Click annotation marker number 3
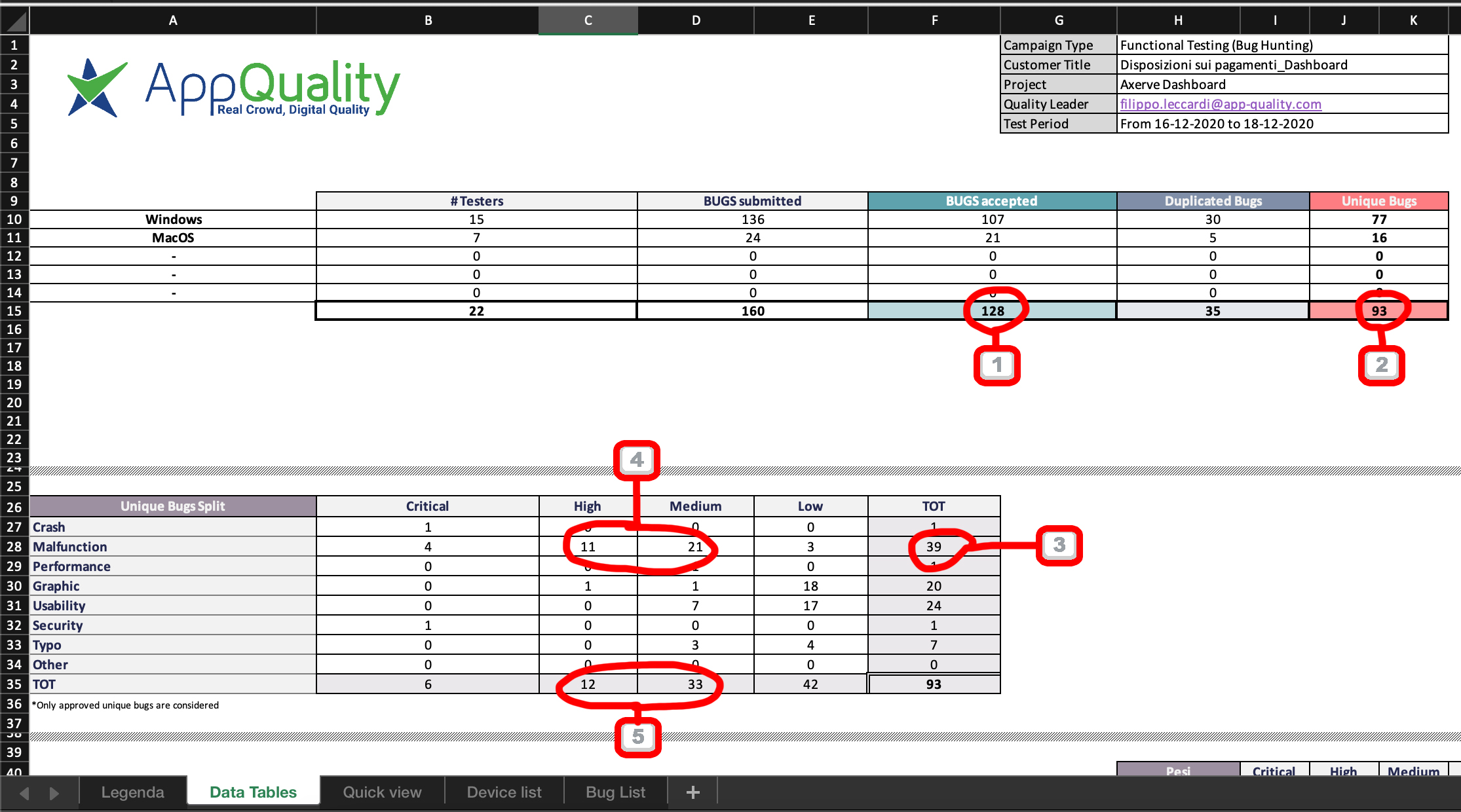Screen dimensions: 1461x812 tap(1059, 545)
